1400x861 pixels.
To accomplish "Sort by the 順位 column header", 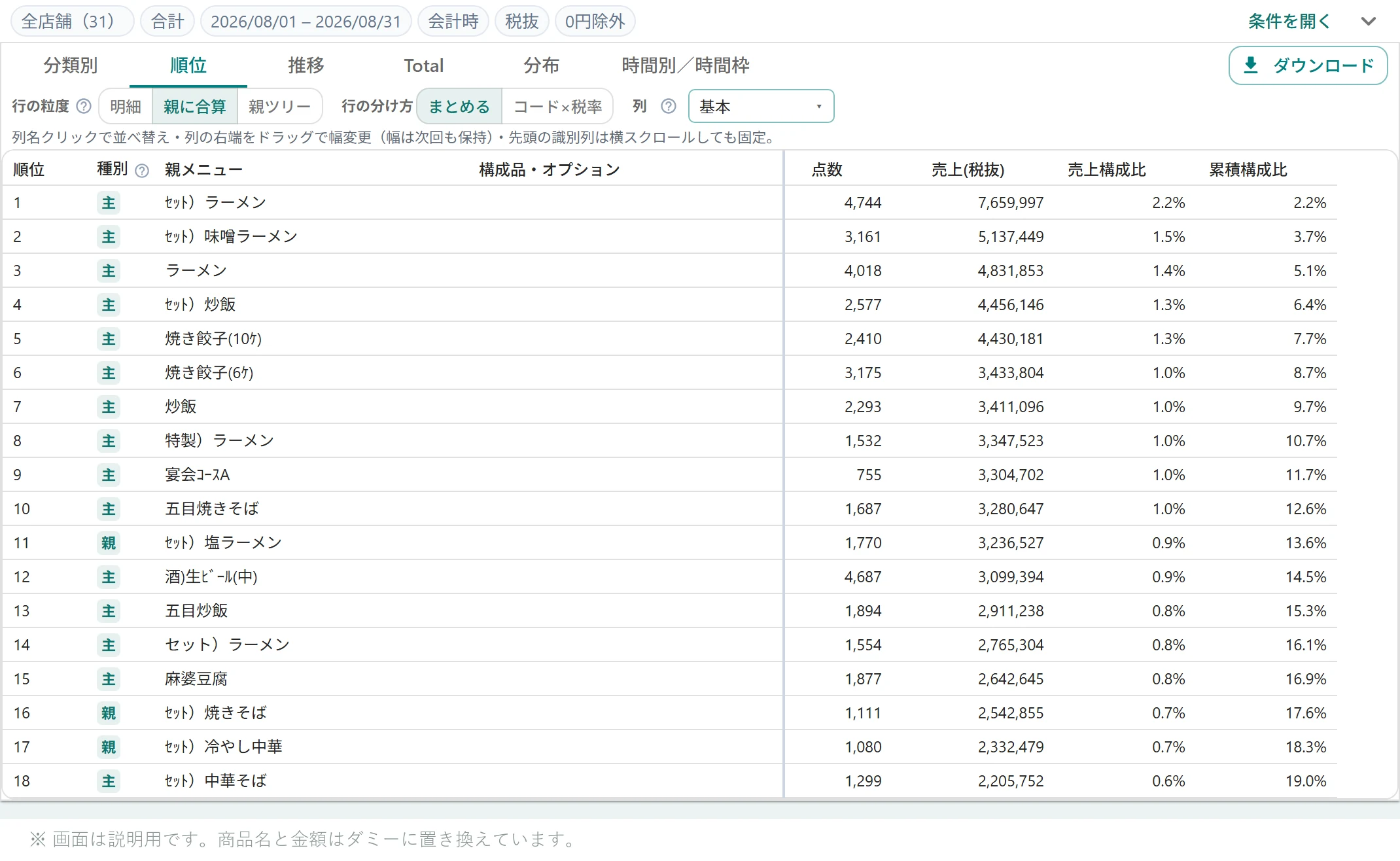I will click(29, 169).
